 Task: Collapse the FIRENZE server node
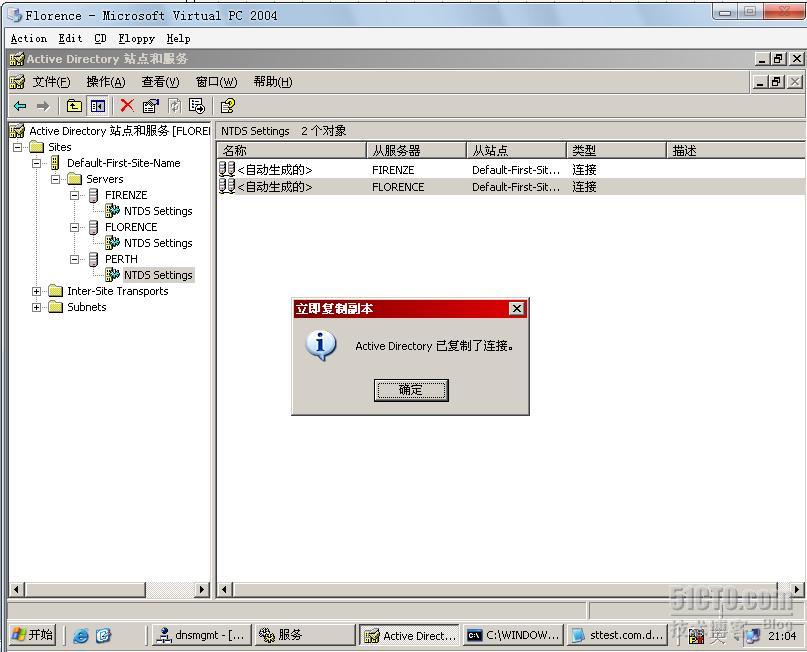pos(75,195)
